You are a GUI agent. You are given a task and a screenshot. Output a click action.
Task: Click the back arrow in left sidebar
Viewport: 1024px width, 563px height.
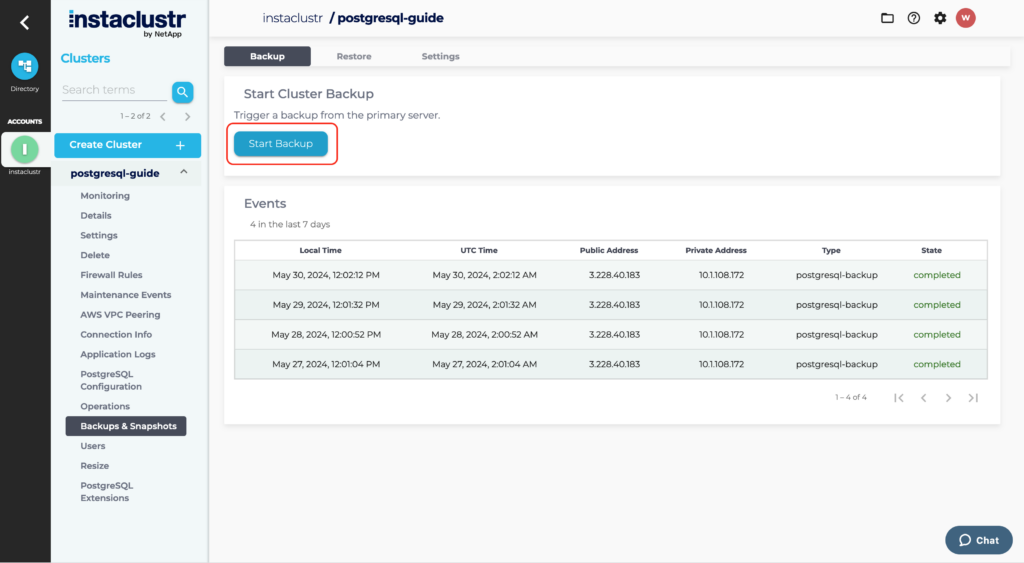tap(24, 23)
